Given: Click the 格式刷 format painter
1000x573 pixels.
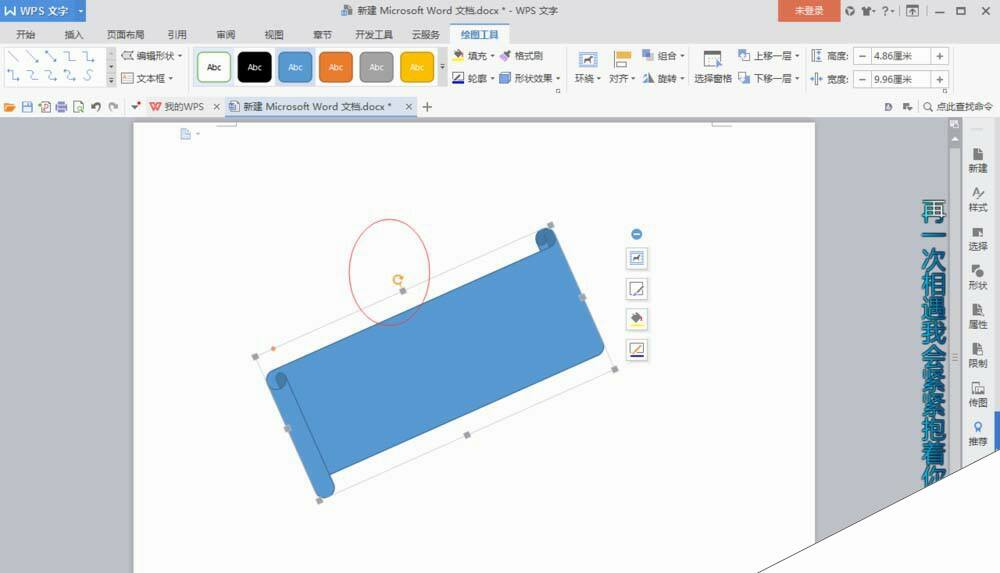Looking at the screenshot, I should coord(521,56).
